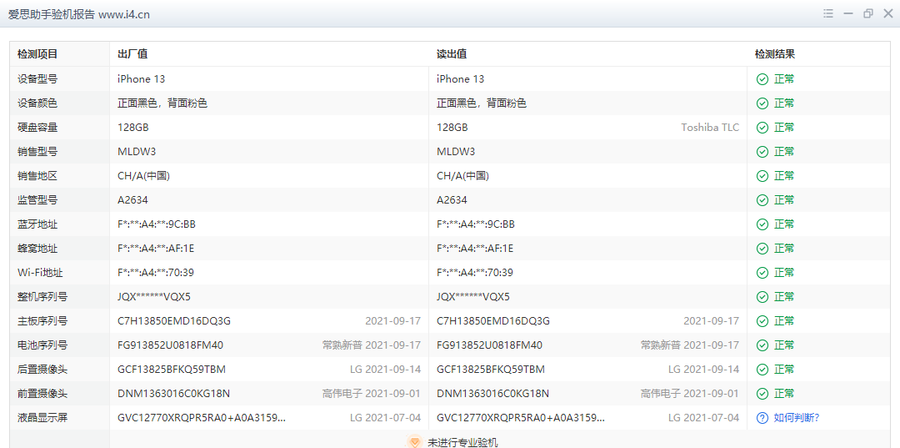Click the green check icon for 监管型号
Screen dimensions: 900x448
tap(762, 200)
